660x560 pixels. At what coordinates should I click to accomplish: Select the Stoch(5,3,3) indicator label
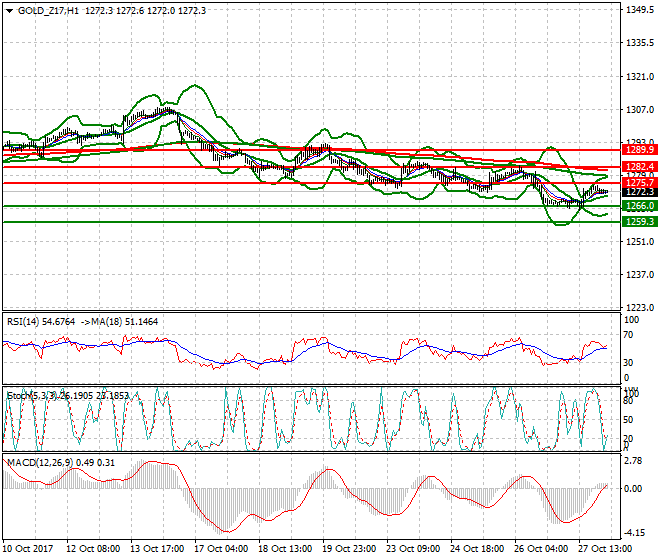tap(33, 396)
